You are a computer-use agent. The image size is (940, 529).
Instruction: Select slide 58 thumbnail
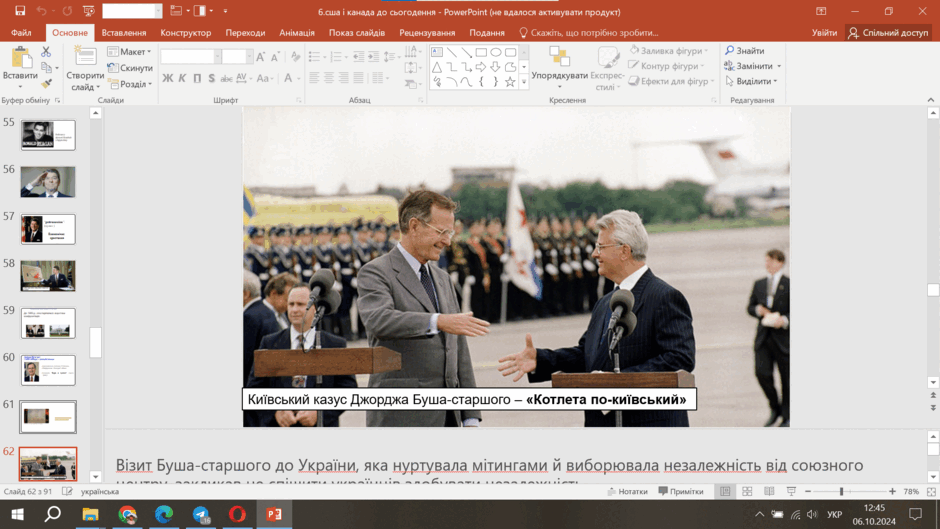48,276
